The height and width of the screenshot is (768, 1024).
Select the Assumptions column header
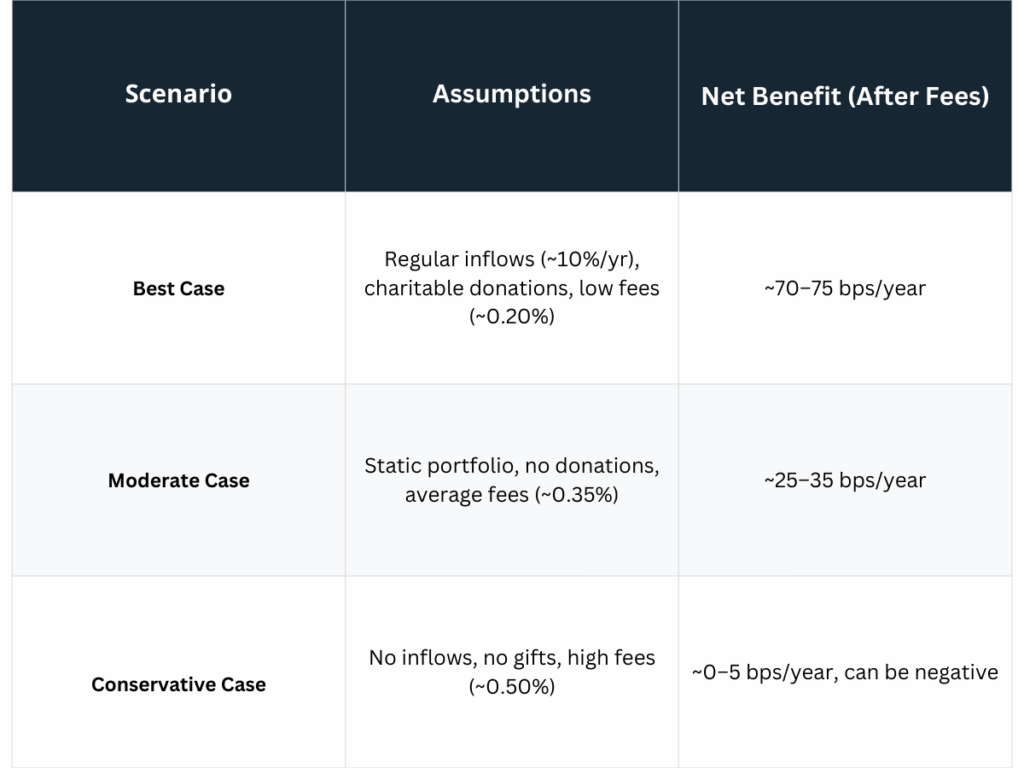coord(511,94)
